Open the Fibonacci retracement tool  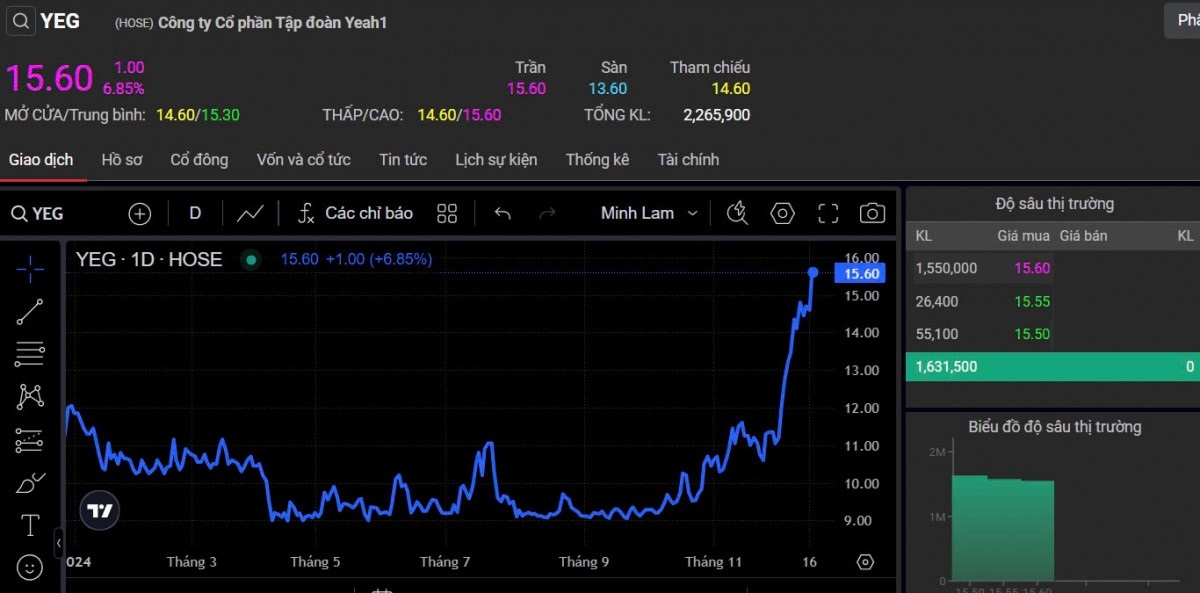30,354
